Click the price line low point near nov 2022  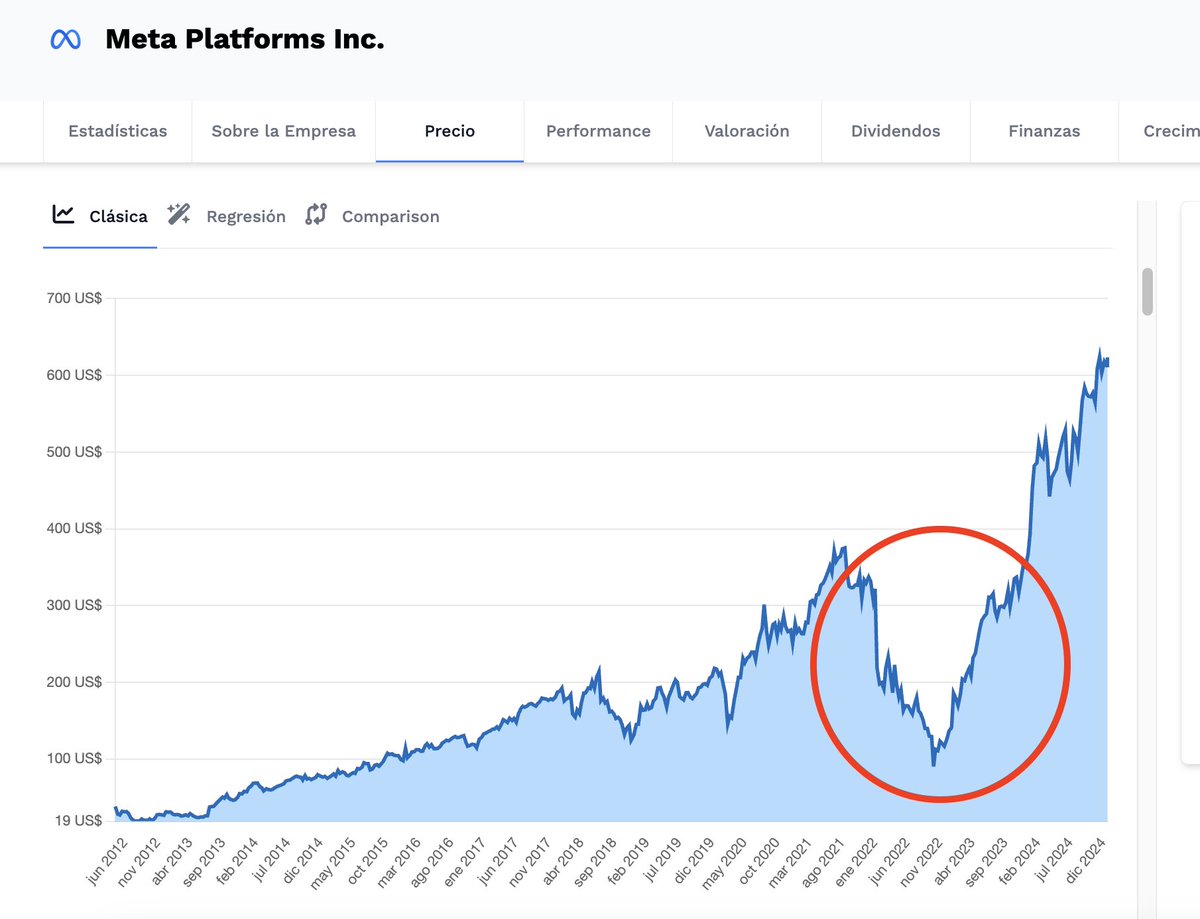click(x=933, y=765)
